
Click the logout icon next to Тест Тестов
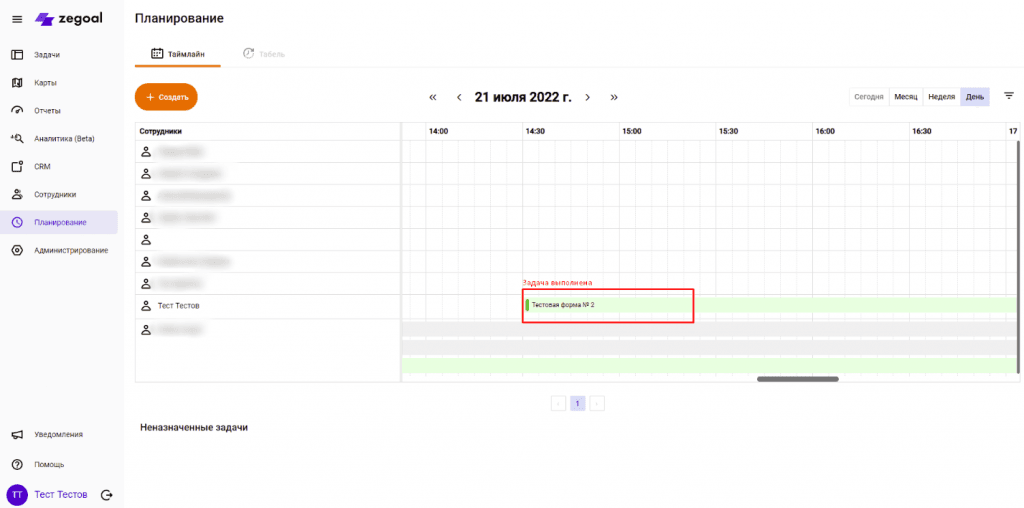coord(107,495)
